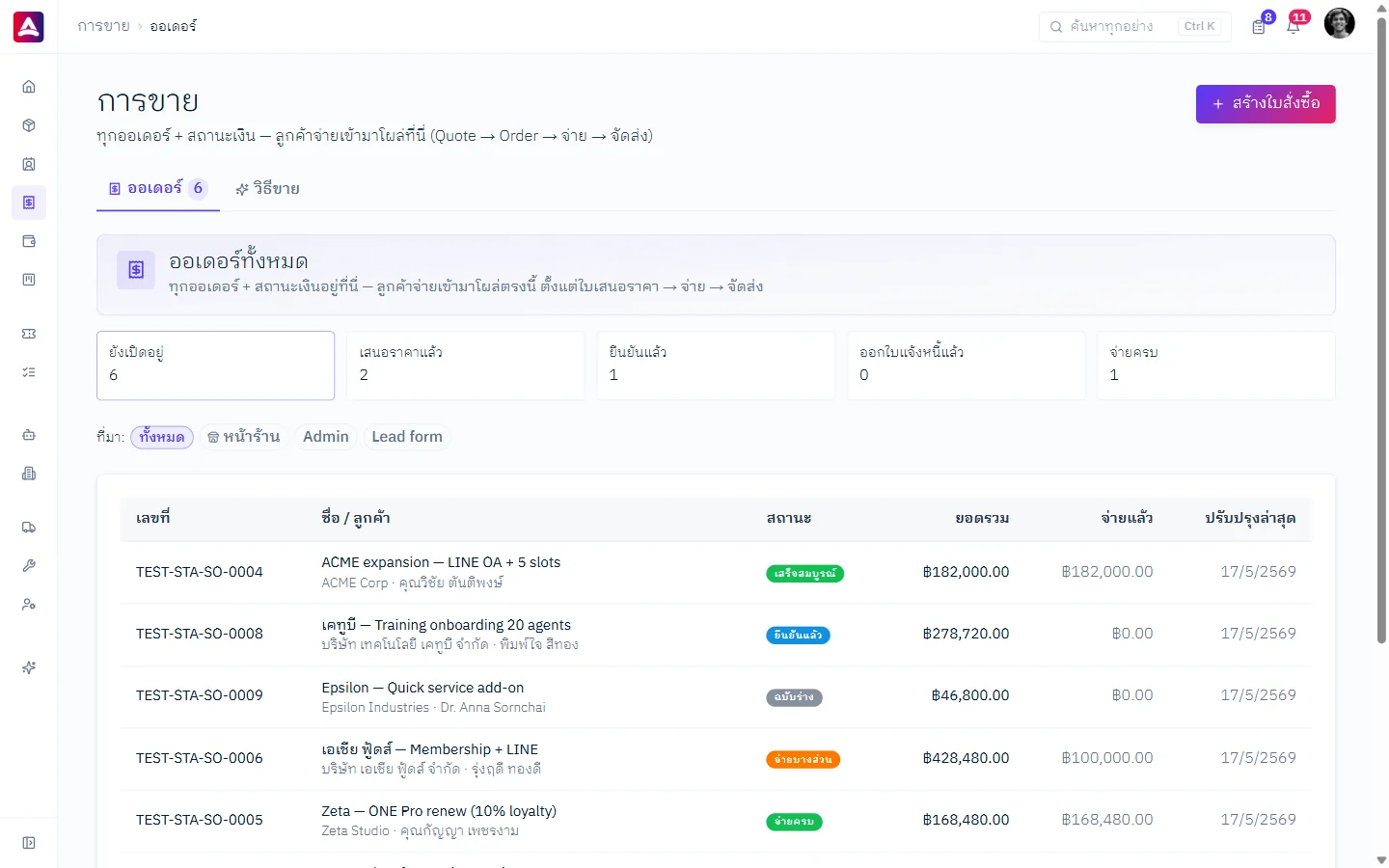1389x868 pixels.
Task: Select the highlighted sales dollar icon in sidebar
Action: (x=29, y=203)
